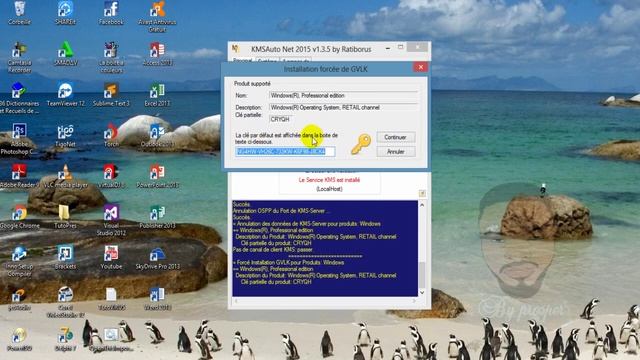Click log line 'Pas de canal de client KMS: passer'
This screenshot has width=640, height=360.
273,249
